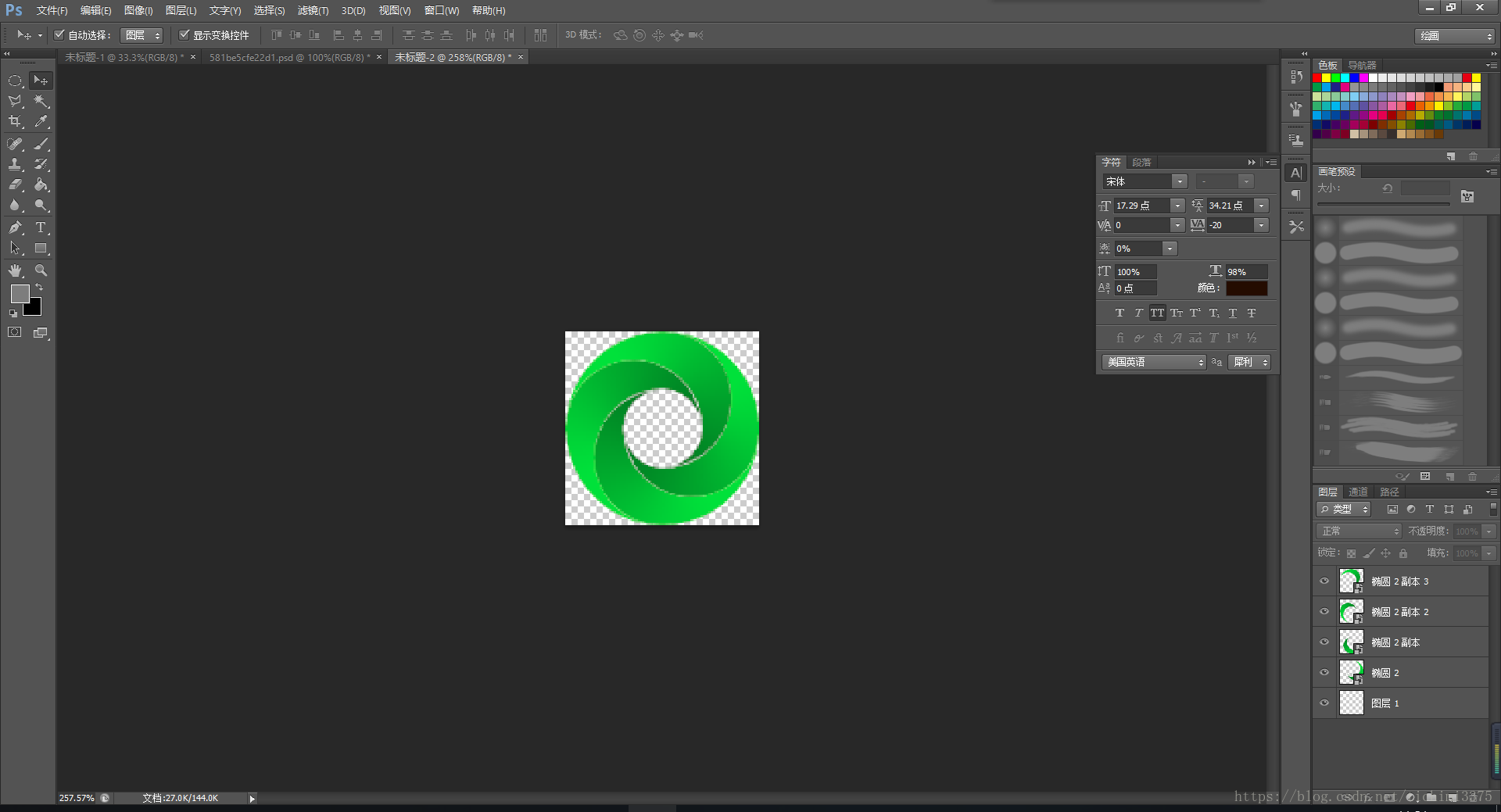Select the Paint Bucket tool
1501x812 pixels.
(x=41, y=185)
